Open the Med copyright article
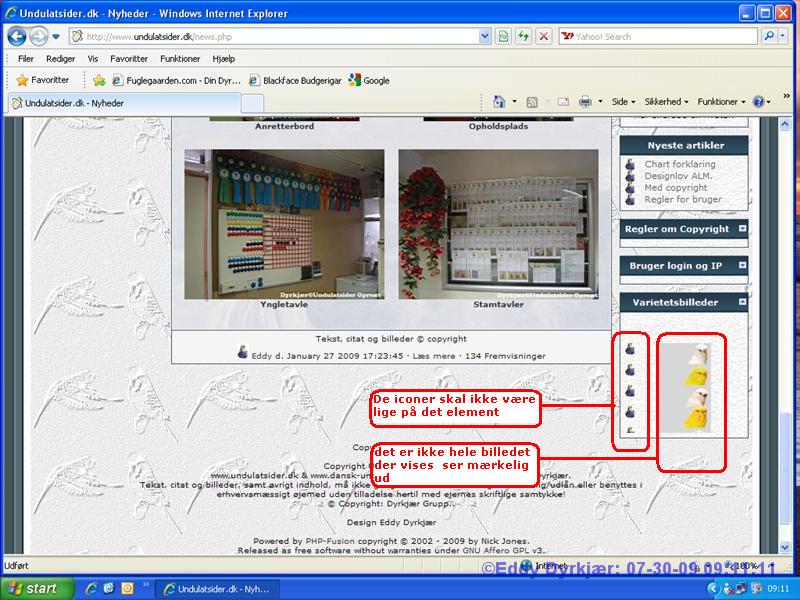Image resolution: width=800 pixels, height=600 pixels. [x=676, y=188]
